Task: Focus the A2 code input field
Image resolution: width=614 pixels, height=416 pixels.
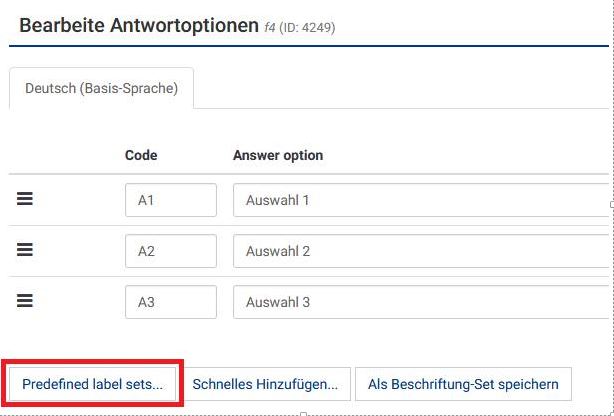Action: click(x=170, y=251)
